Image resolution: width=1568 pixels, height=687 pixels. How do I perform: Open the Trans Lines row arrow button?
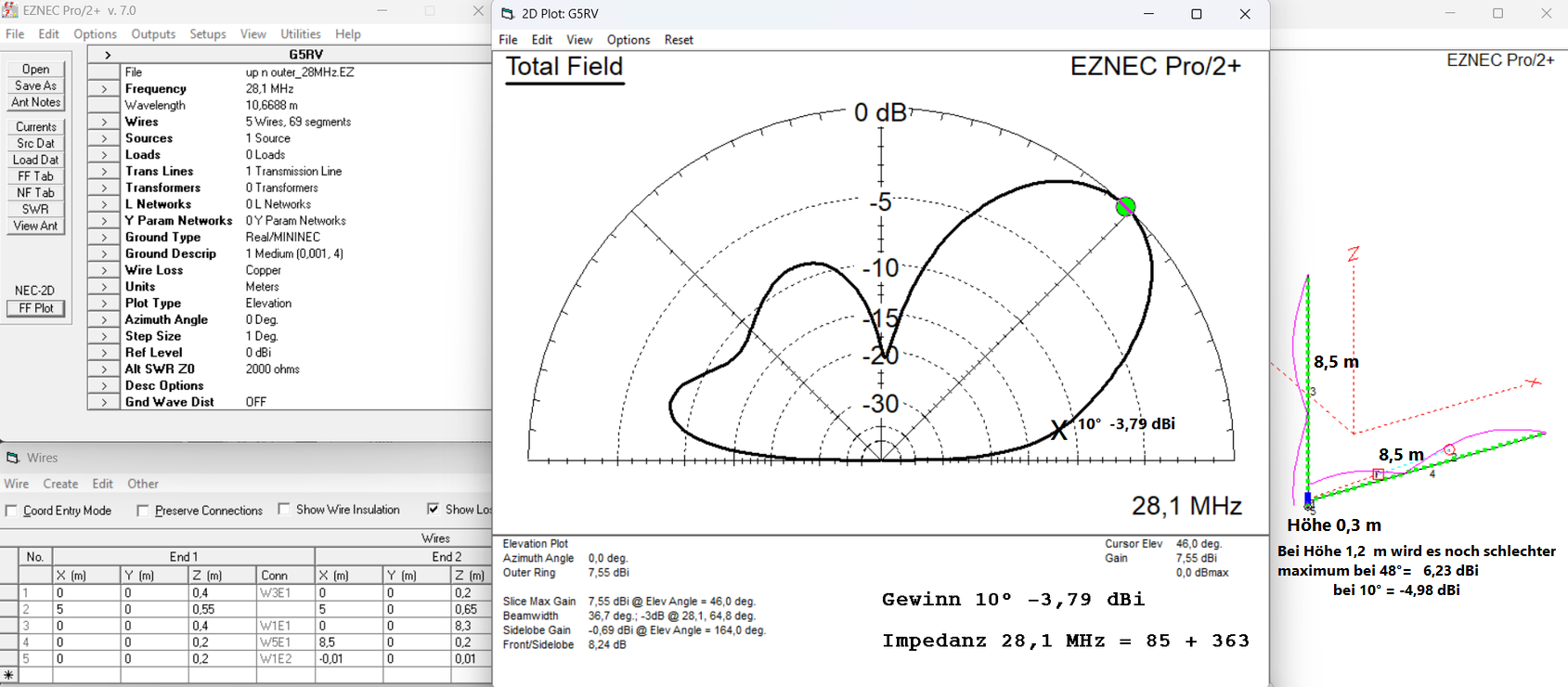tap(104, 172)
